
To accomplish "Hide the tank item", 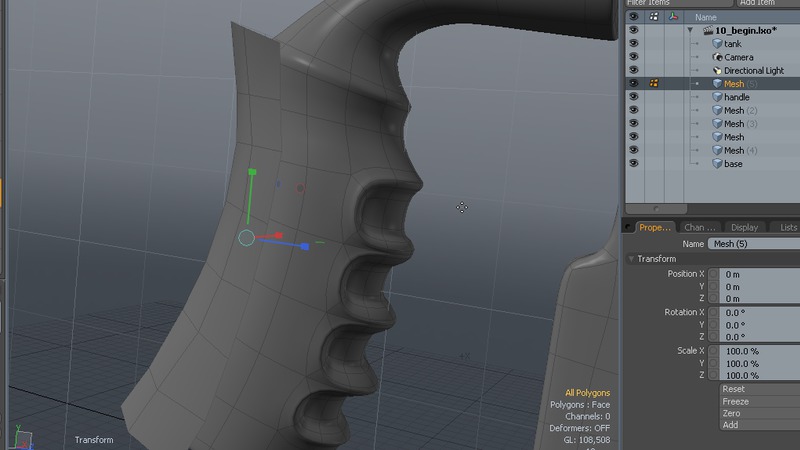I will (634, 43).
